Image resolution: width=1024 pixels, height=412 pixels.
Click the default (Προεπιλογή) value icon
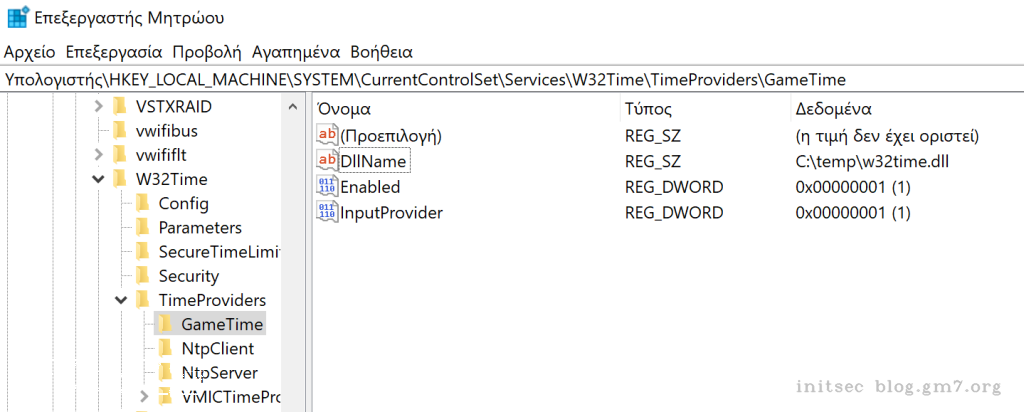(x=326, y=135)
